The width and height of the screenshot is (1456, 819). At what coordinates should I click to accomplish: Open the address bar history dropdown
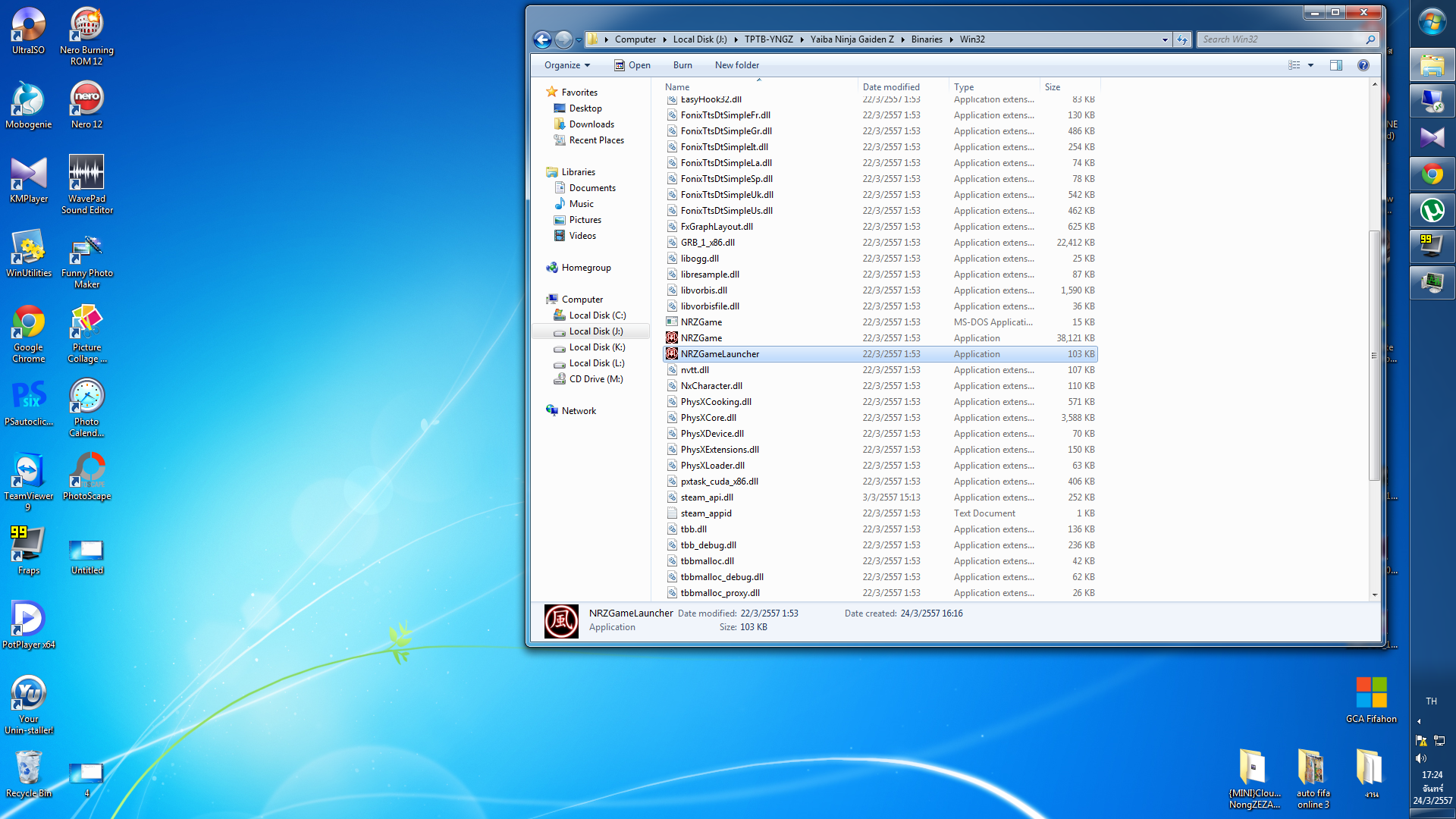coord(1165,39)
